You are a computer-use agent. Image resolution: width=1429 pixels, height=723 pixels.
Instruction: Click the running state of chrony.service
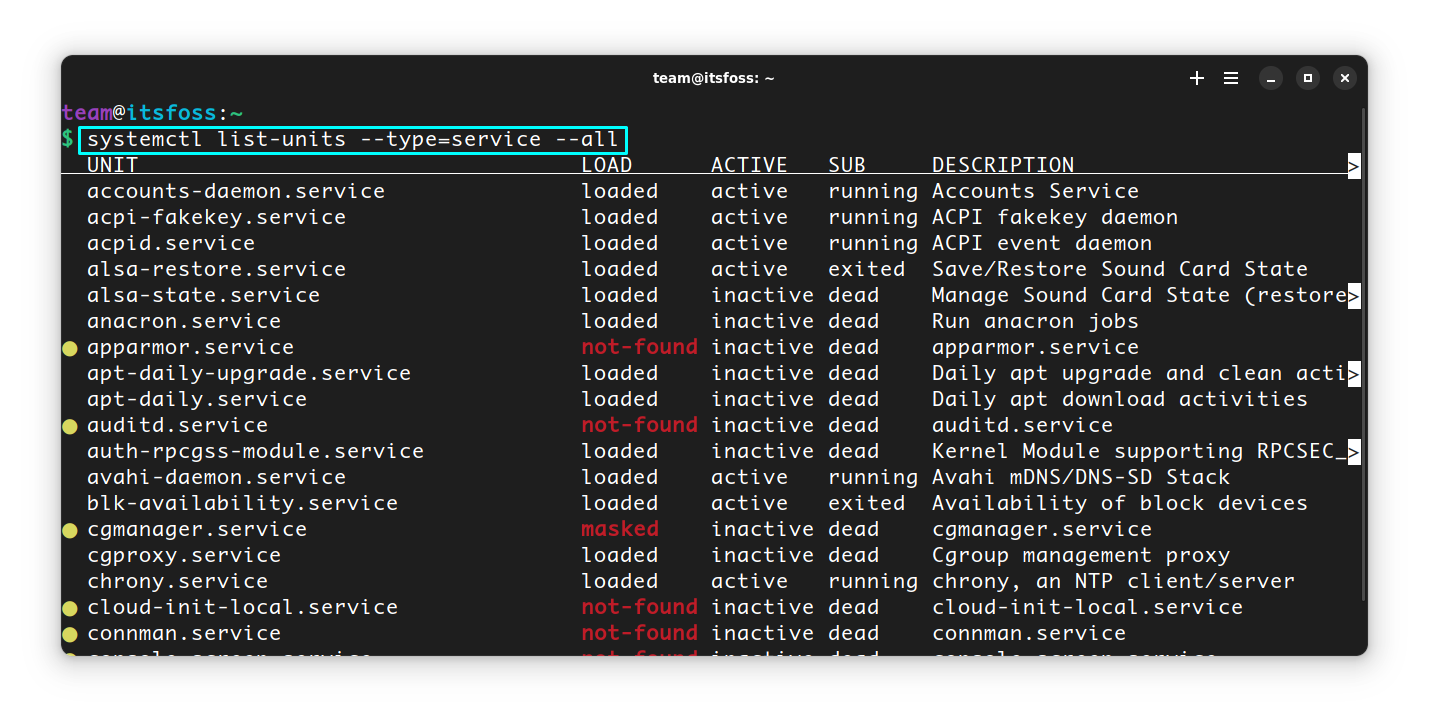point(872,581)
